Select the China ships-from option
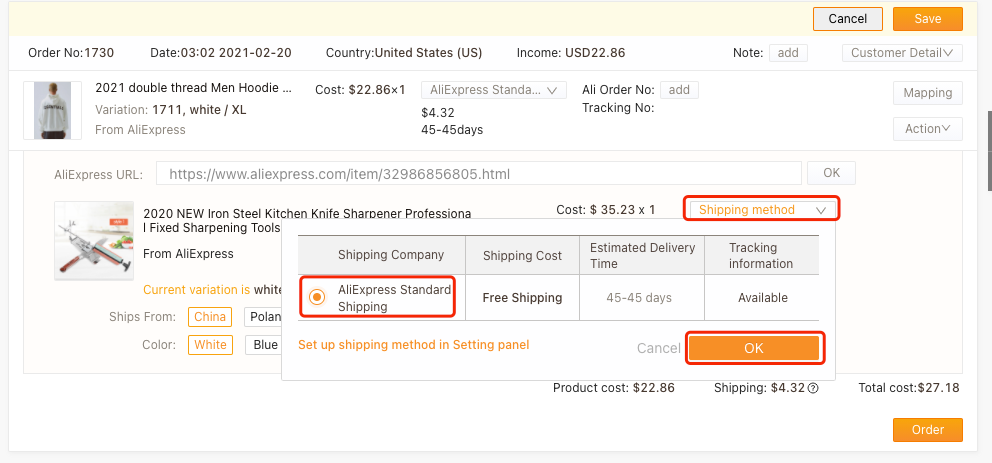 pyautogui.click(x=210, y=317)
